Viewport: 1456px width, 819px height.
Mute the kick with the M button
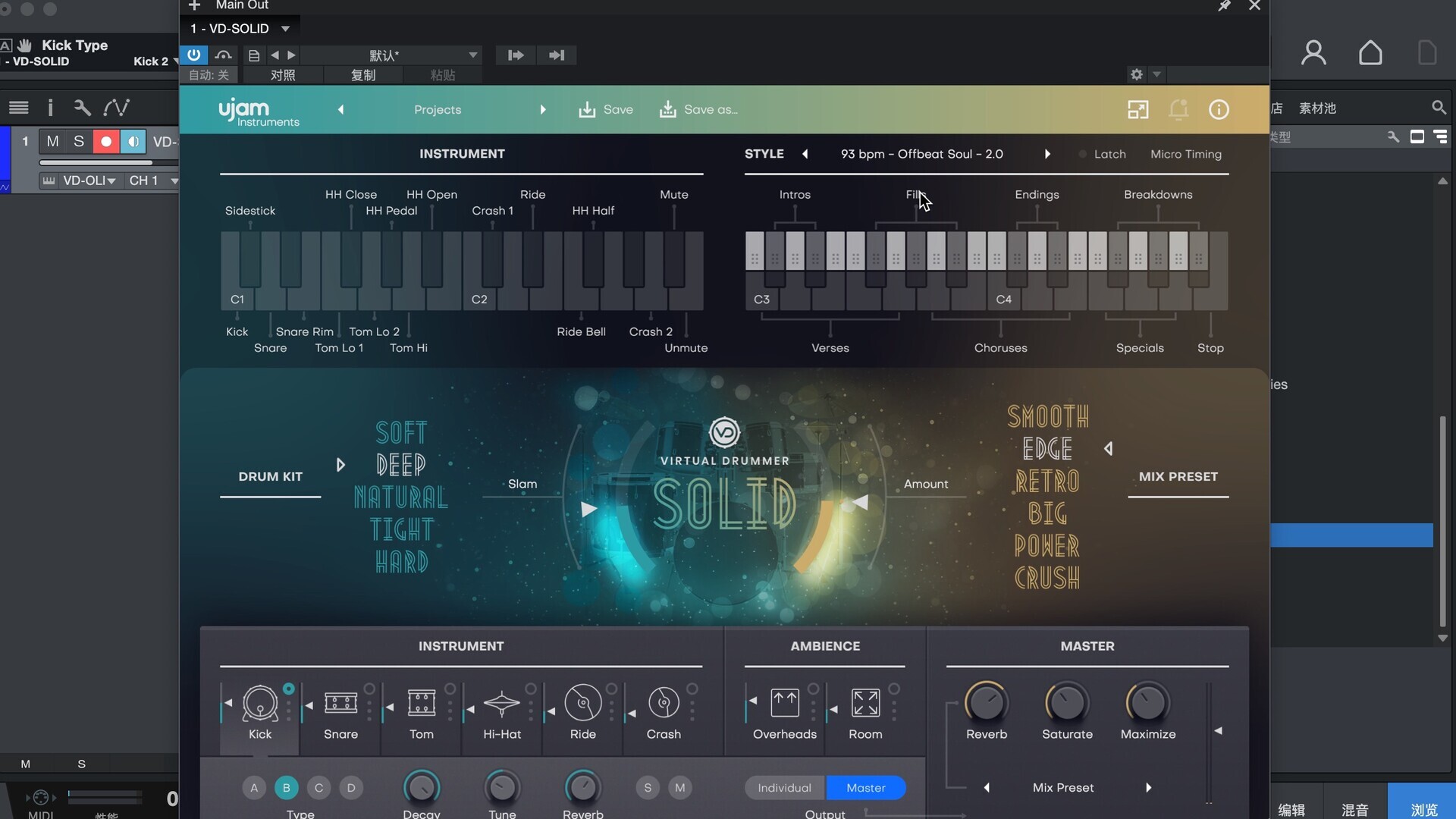[x=680, y=788]
